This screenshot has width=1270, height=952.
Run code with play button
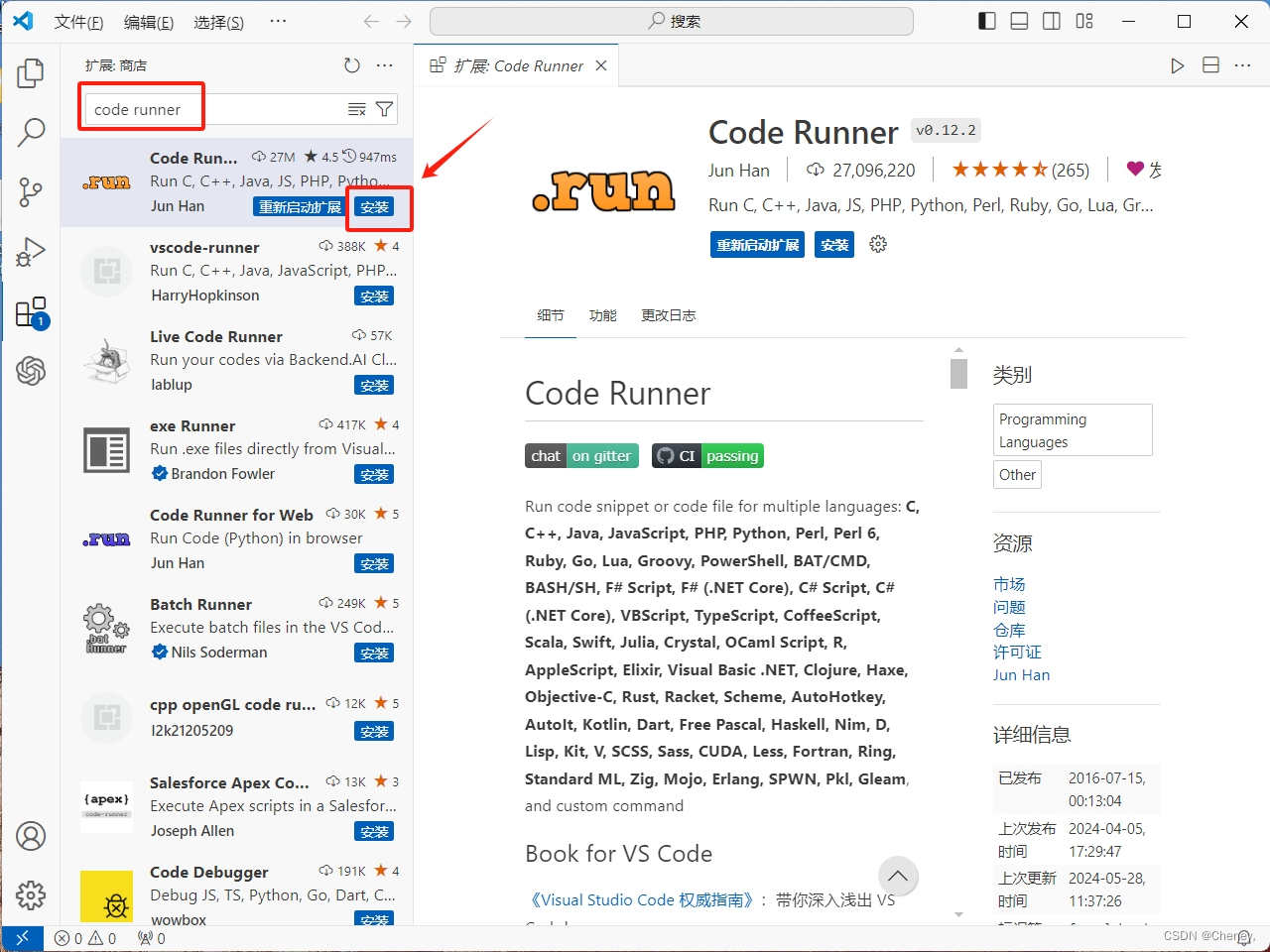(x=1178, y=65)
